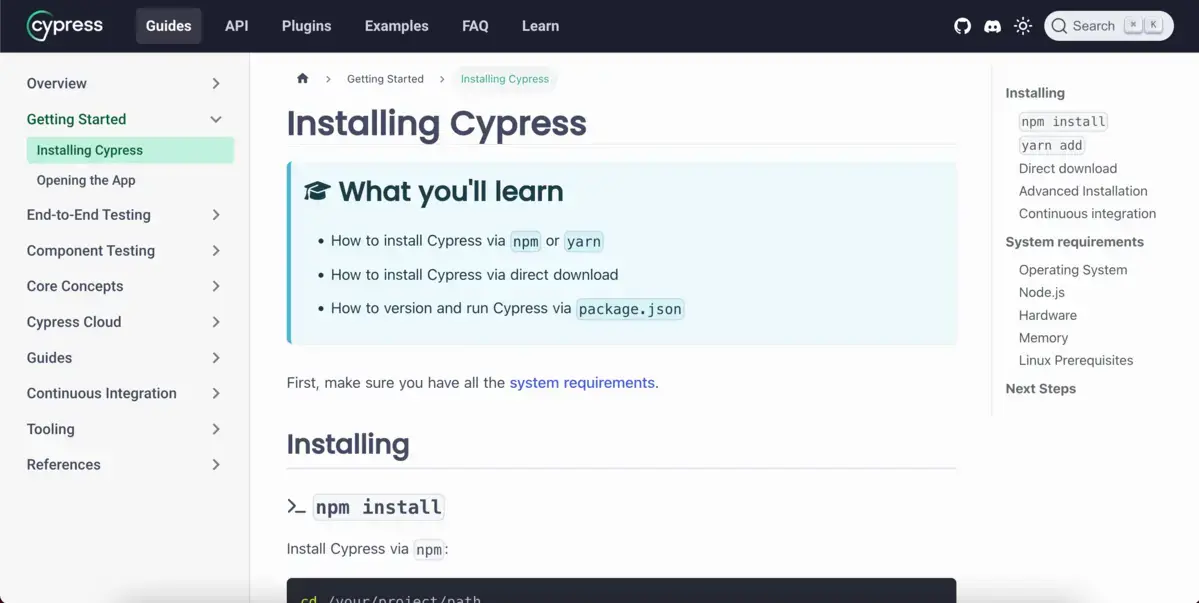1199x603 pixels.
Task: Jump to npm install in contents
Action: click(x=1063, y=122)
